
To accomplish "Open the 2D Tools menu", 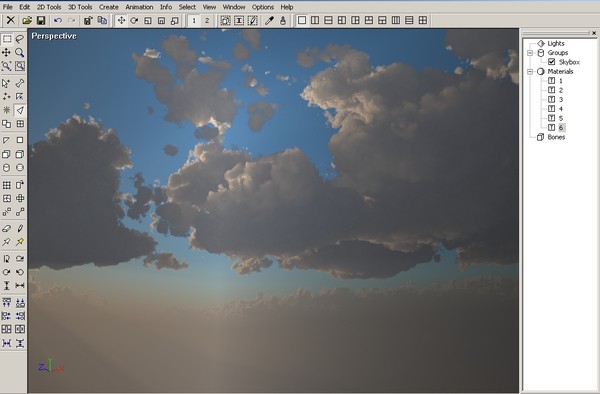I will point(49,7).
